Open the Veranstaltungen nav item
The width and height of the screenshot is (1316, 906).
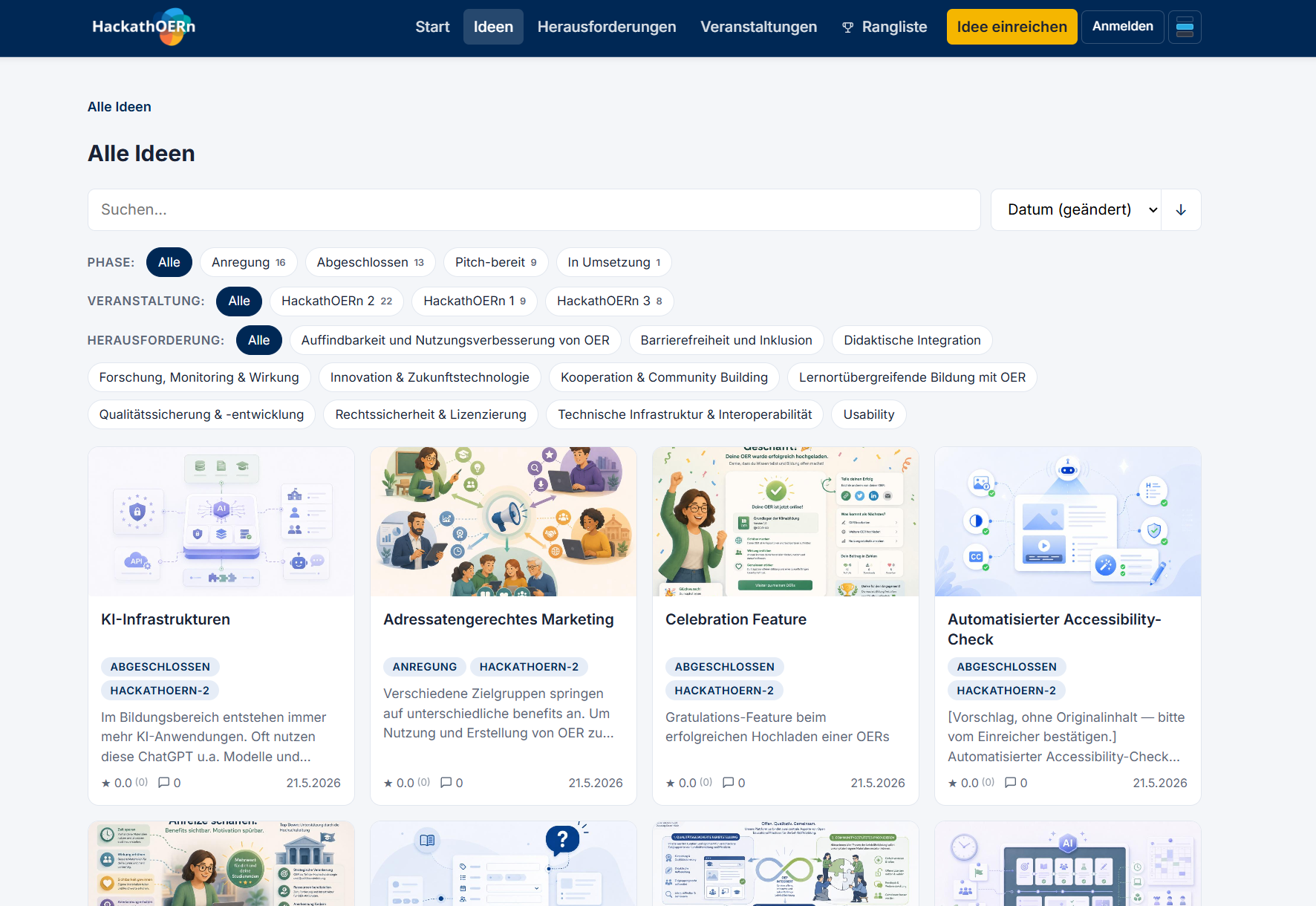pos(758,27)
